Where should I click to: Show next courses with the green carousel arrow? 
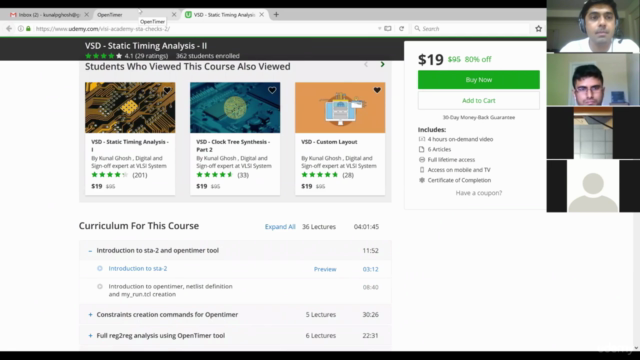(x=382, y=64)
